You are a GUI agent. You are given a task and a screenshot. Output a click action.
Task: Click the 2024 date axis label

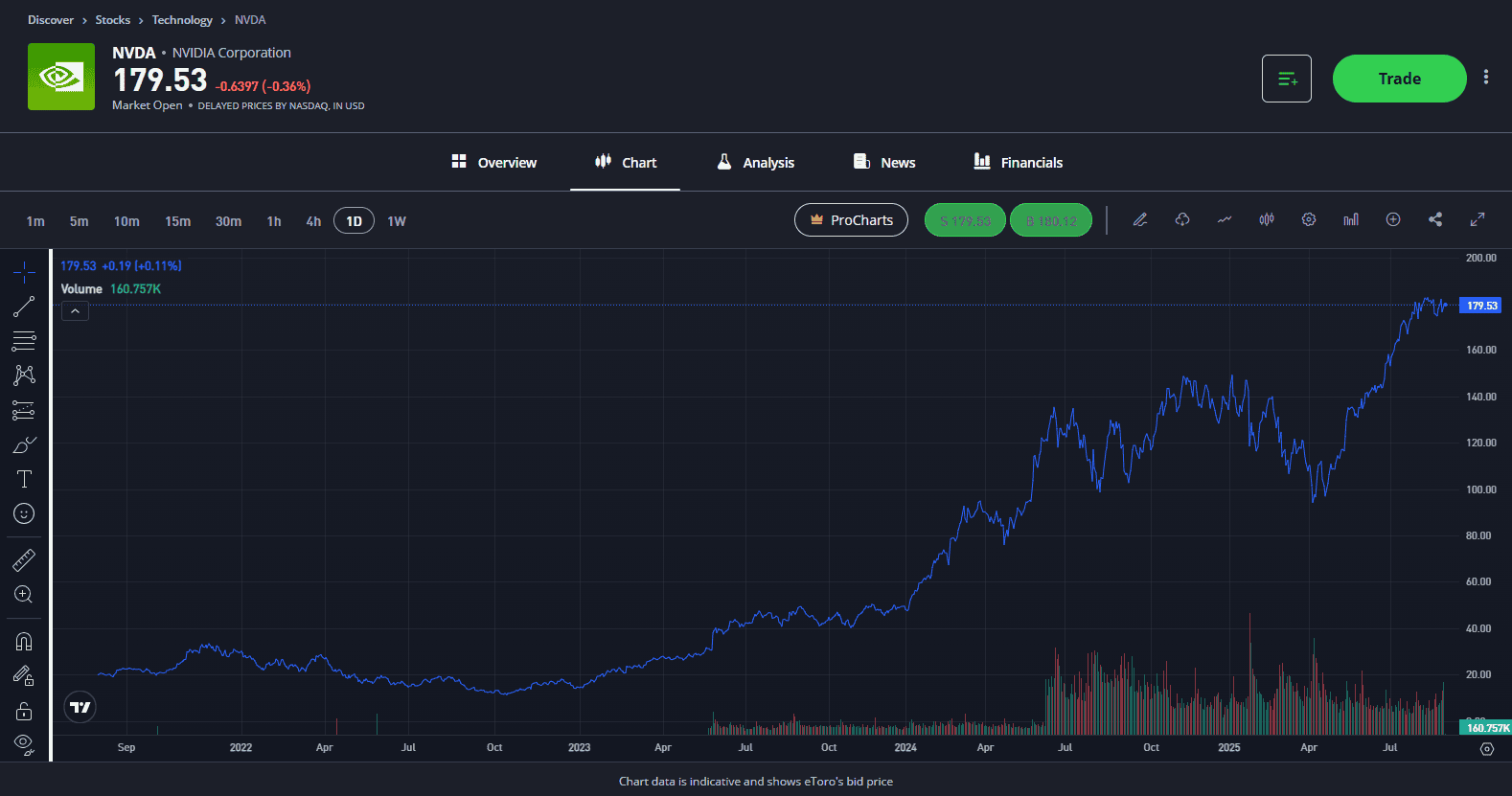click(905, 748)
